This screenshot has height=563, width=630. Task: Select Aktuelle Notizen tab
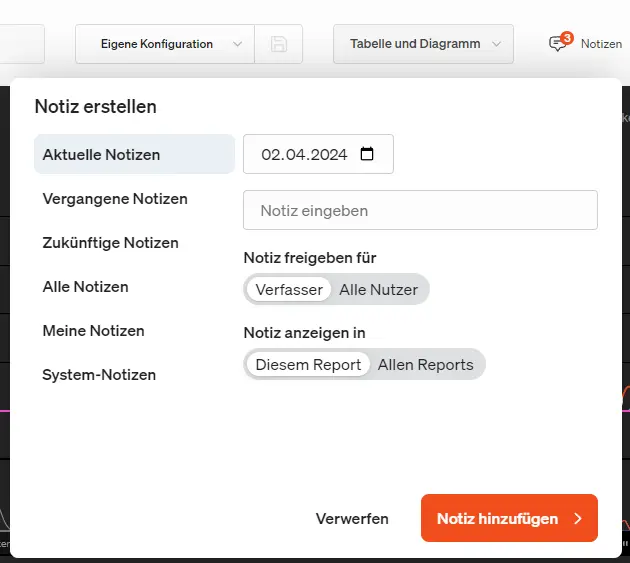134,154
